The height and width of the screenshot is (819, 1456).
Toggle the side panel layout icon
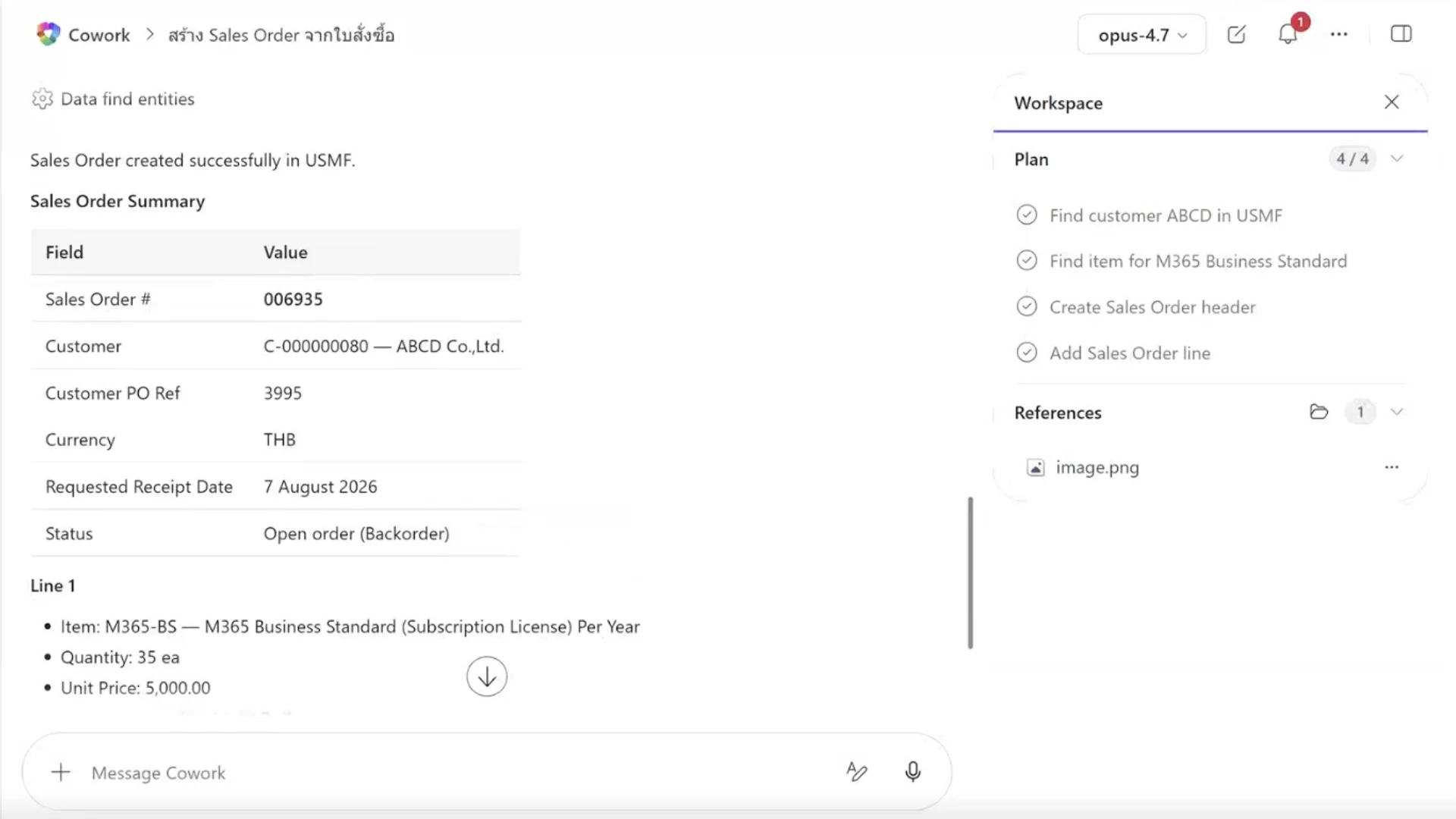pos(1401,34)
